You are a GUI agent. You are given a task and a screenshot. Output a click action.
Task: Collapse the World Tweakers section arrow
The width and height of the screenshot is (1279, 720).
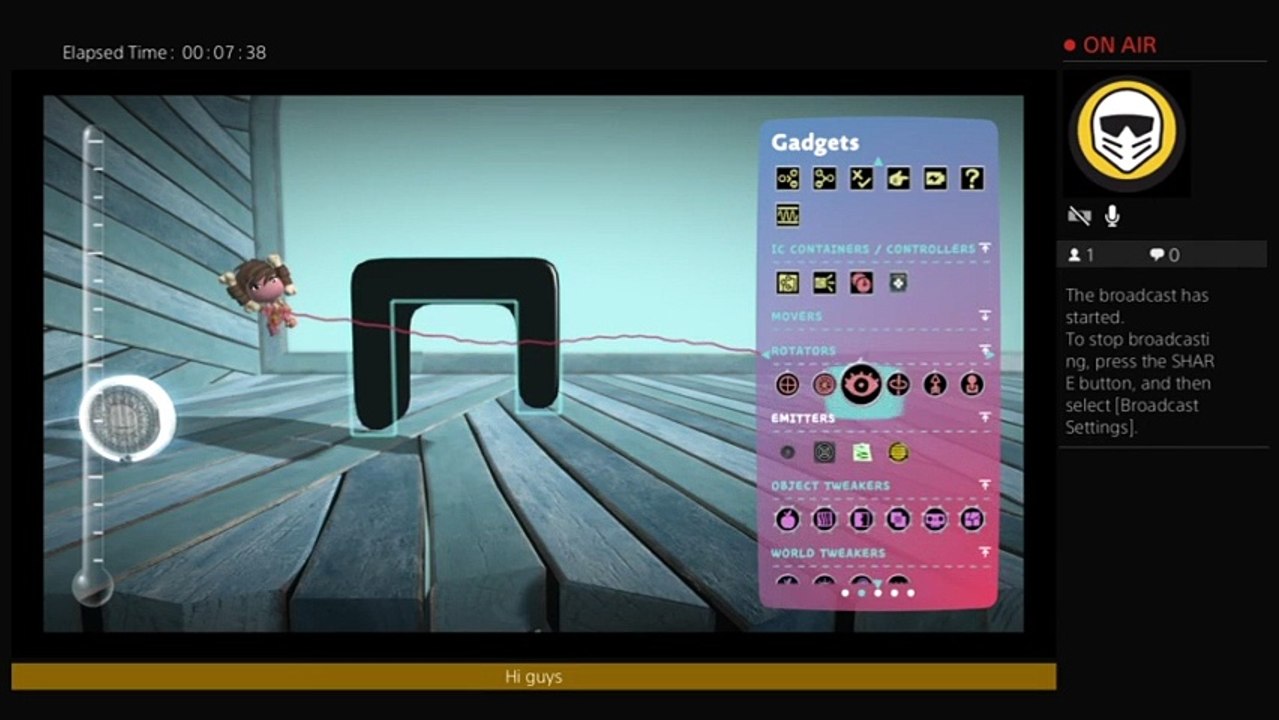tap(985, 552)
